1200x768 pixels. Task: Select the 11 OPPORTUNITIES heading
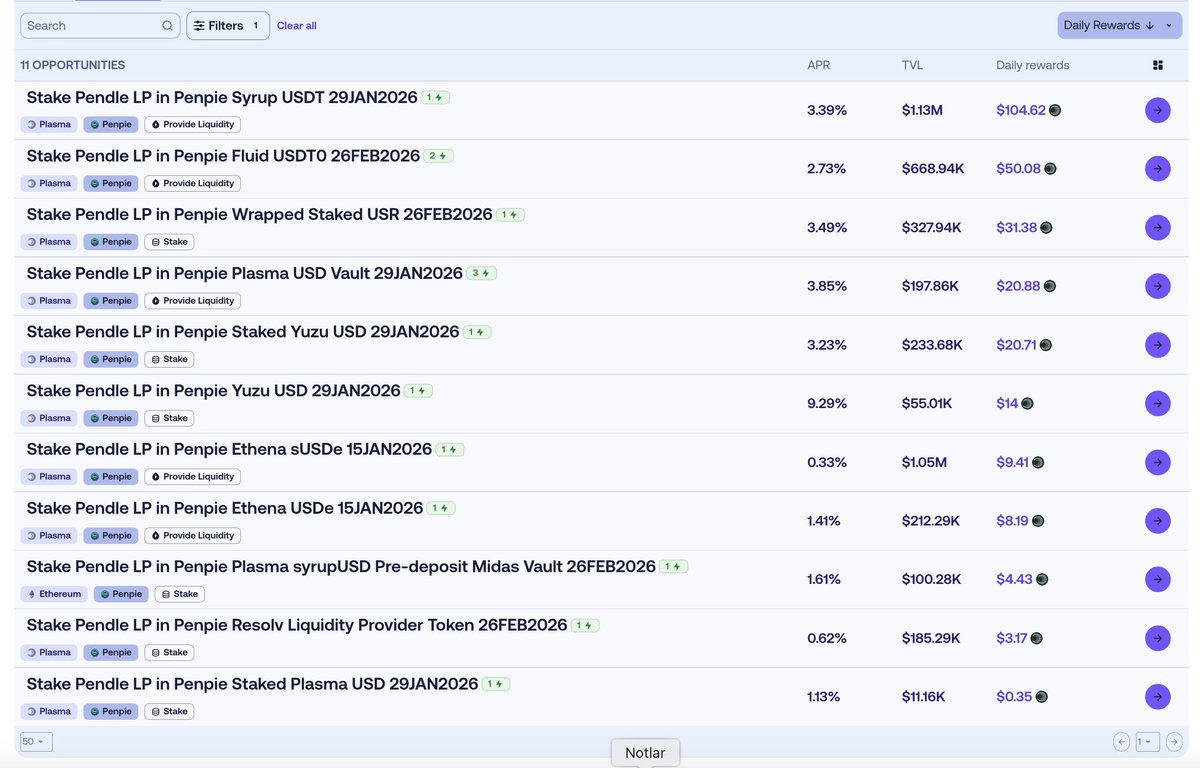[x=73, y=65]
